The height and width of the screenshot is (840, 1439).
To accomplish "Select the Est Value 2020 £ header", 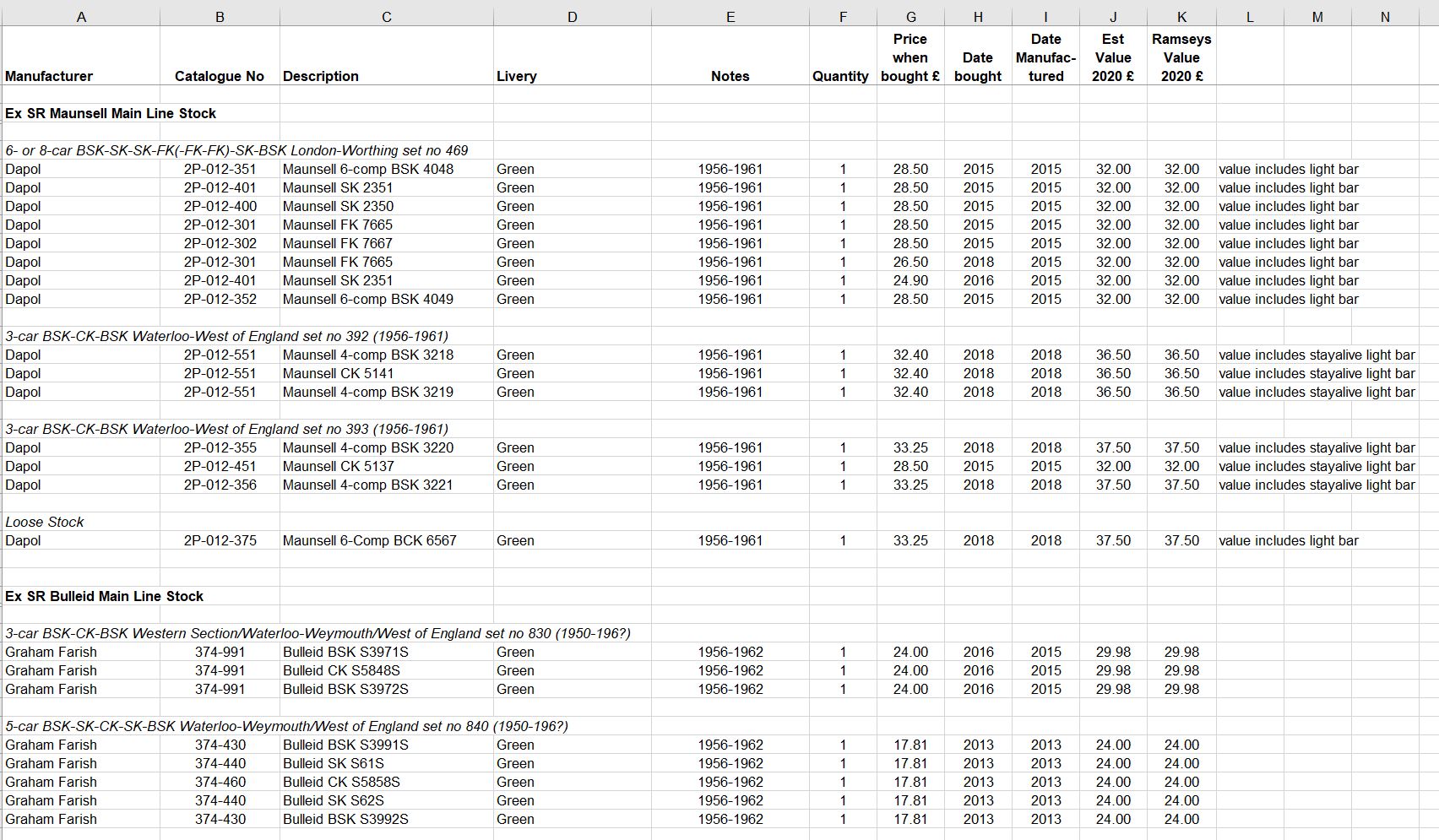I will [1113, 57].
